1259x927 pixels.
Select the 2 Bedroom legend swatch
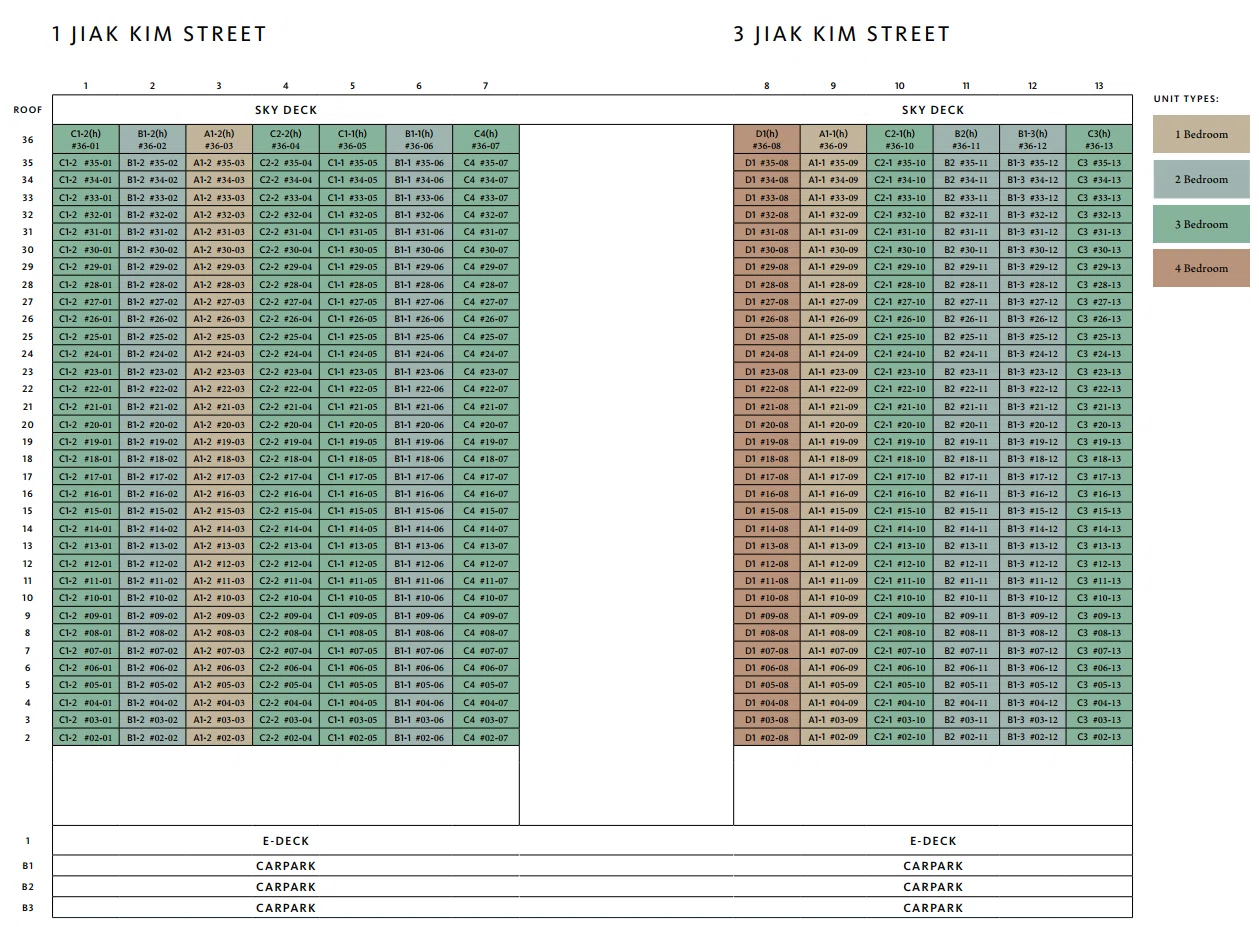(1201, 179)
